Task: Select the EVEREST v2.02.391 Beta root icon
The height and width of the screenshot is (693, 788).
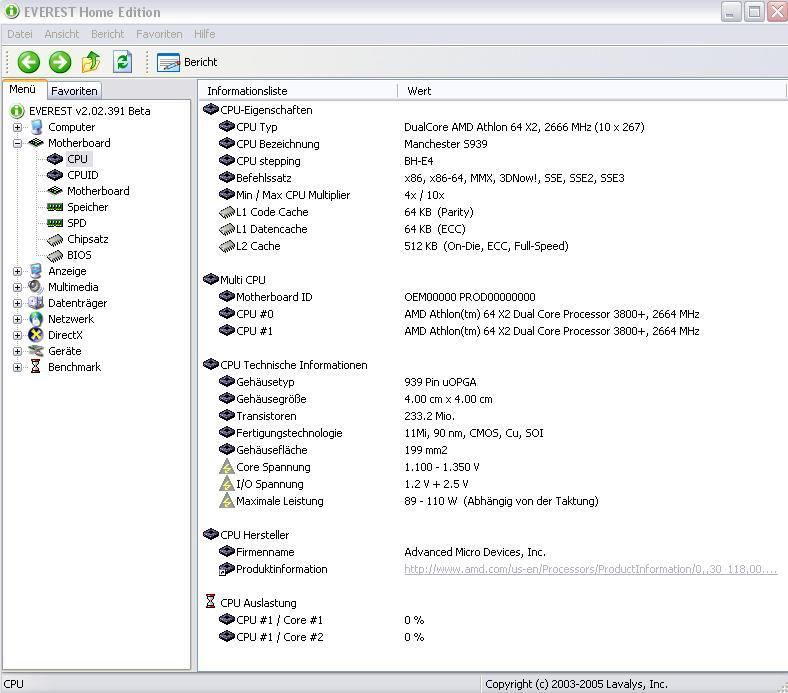Action: point(17,111)
